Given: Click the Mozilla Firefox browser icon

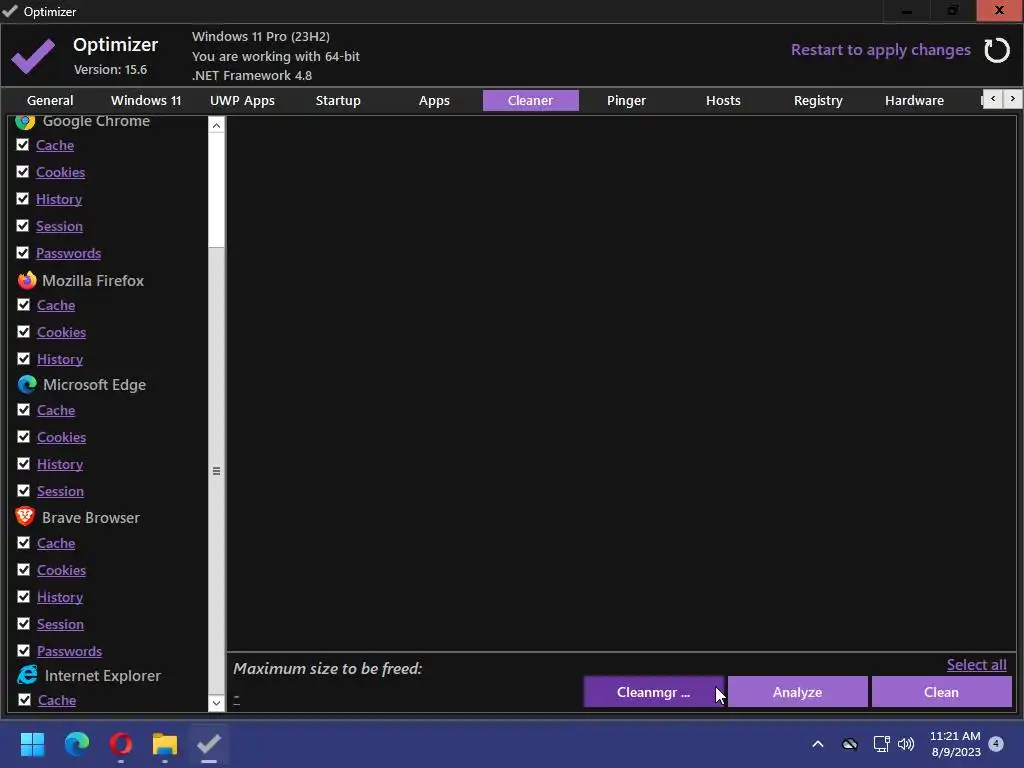Looking at the screenshot, I should point(27,280).
